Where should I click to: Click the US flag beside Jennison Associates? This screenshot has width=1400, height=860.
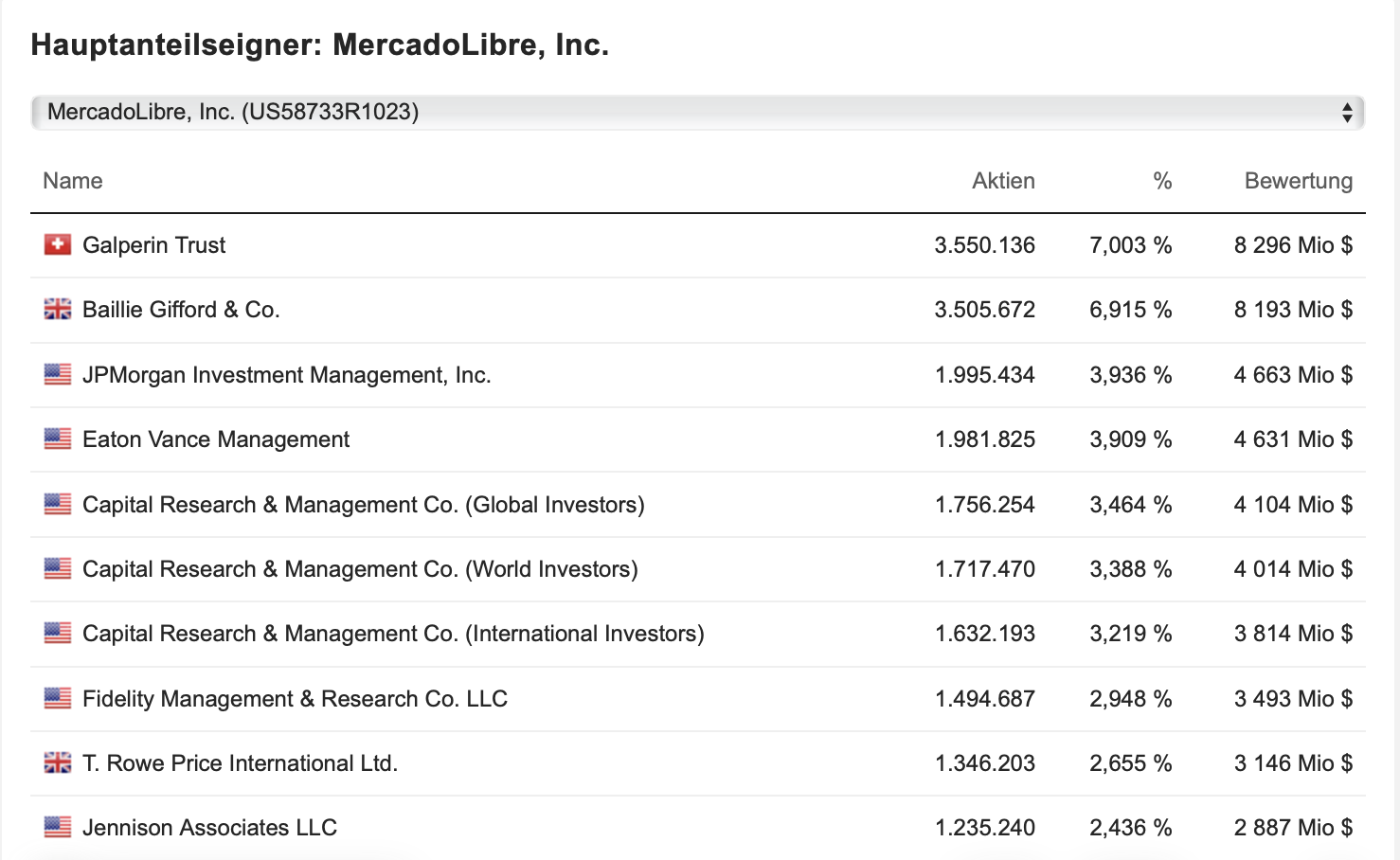[58, 828]
